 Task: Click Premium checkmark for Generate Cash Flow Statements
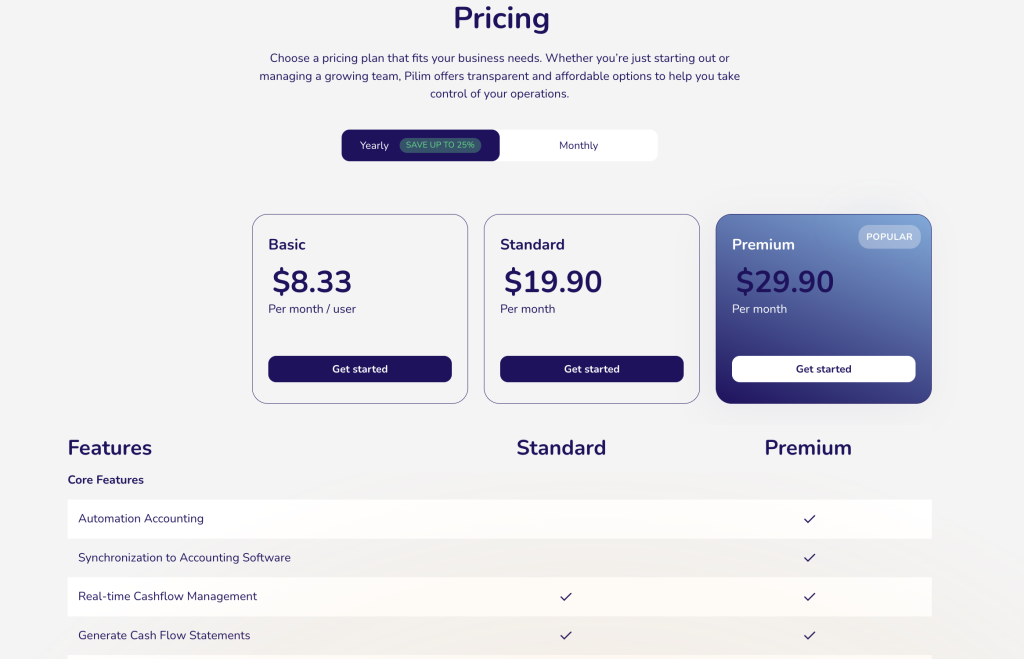[x=810, y=635]
